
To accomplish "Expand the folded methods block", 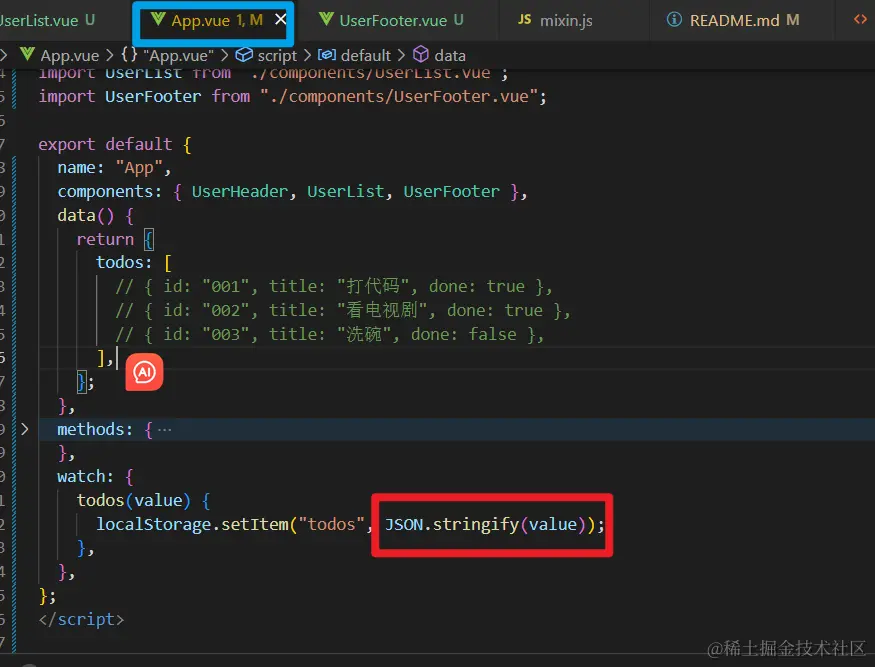I will 24,429.
